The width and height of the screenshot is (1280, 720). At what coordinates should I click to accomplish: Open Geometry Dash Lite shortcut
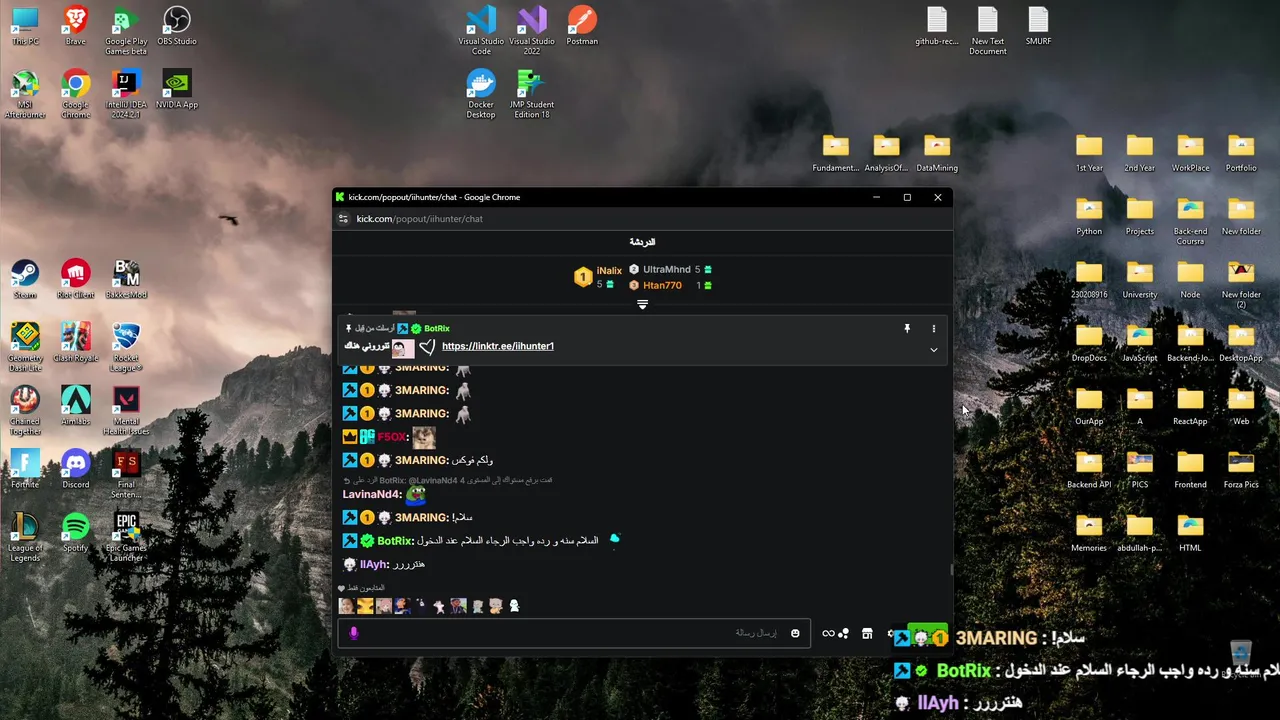pos(25,347)
